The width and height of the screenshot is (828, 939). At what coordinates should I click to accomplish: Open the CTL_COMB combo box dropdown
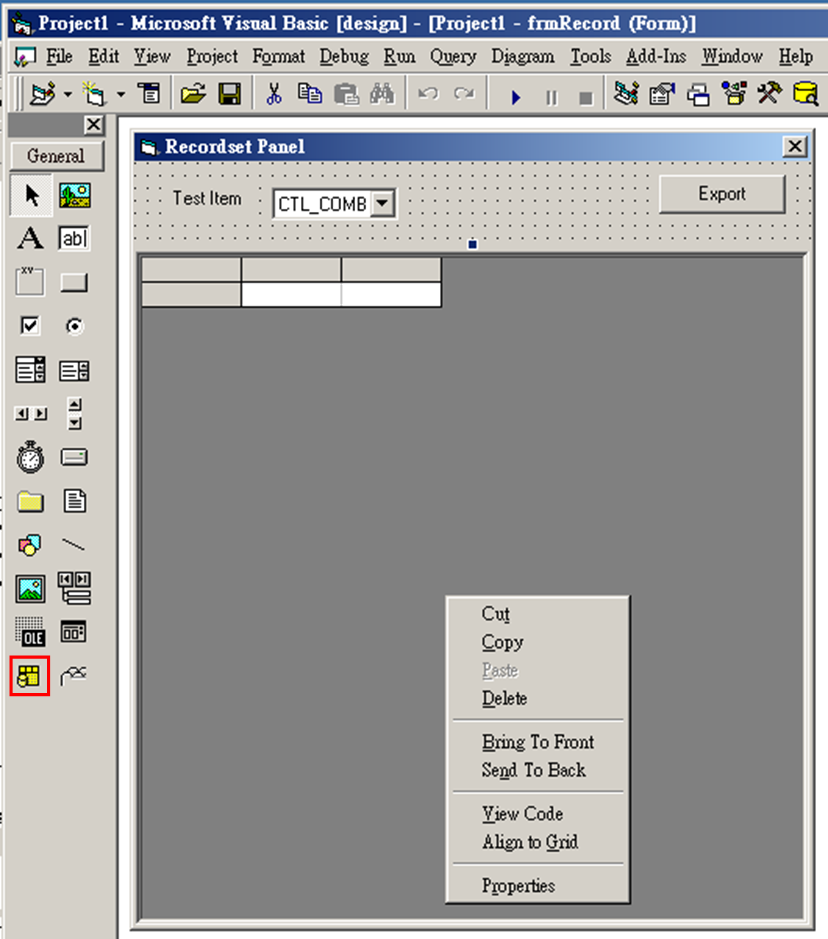(x=381, y=203)
